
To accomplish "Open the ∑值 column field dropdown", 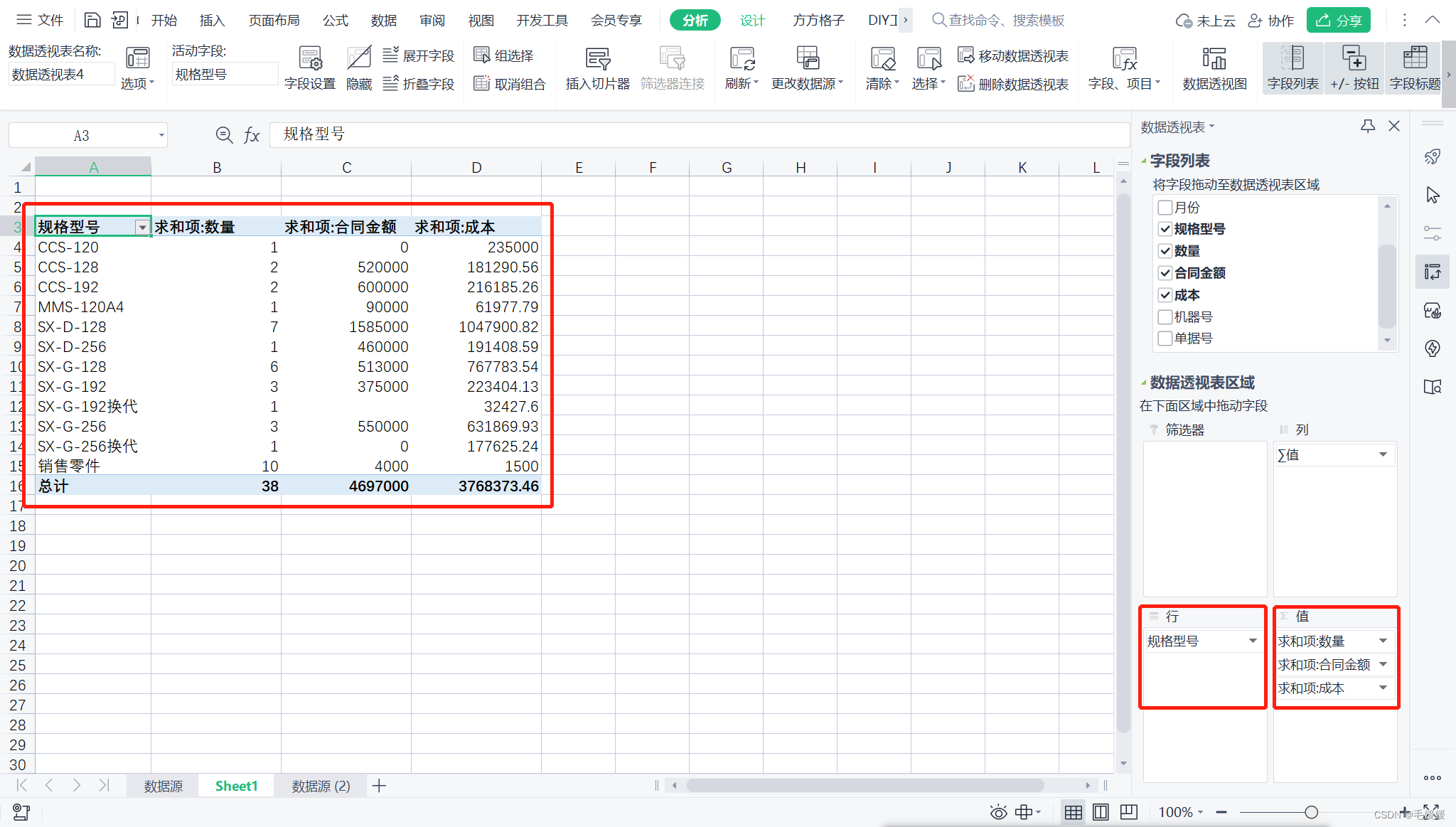I will [1383, 455].
